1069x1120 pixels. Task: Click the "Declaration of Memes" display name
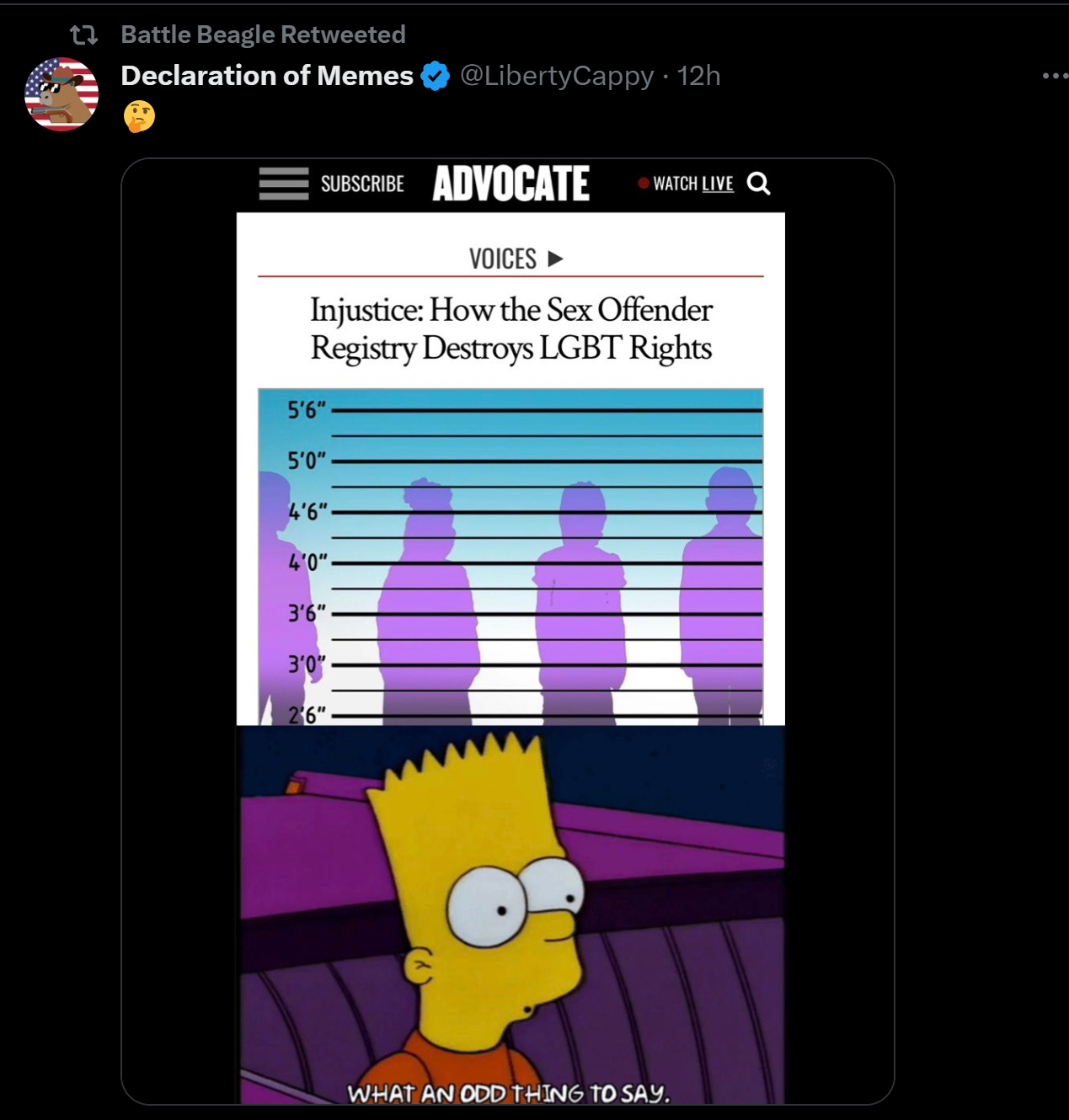[x=267, y=76]
